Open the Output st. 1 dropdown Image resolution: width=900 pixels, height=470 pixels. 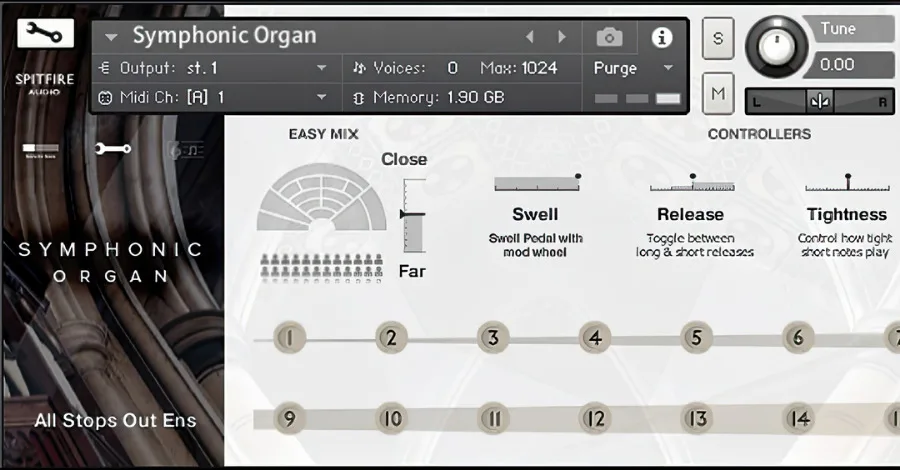(x=321, y=68)
